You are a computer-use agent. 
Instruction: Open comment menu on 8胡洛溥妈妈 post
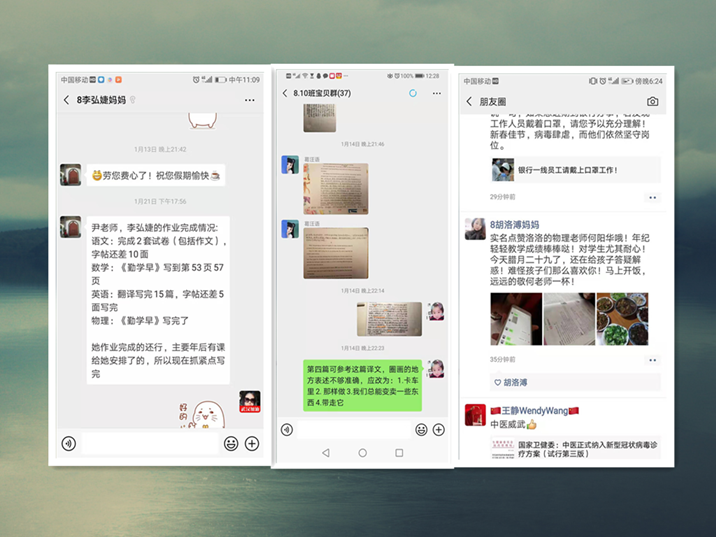(x=653, y=360)
